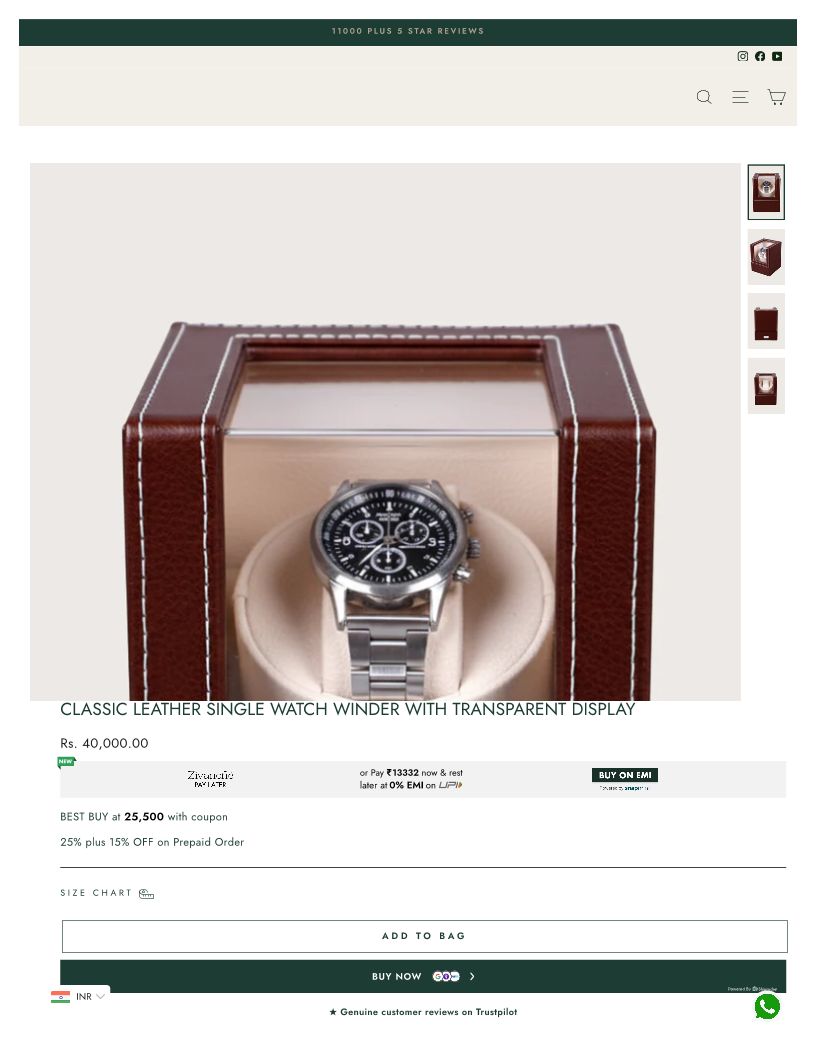This screenshot has height=1056, width=816.
Task: Select first product thumbnail front view
Action: (766, 192)
